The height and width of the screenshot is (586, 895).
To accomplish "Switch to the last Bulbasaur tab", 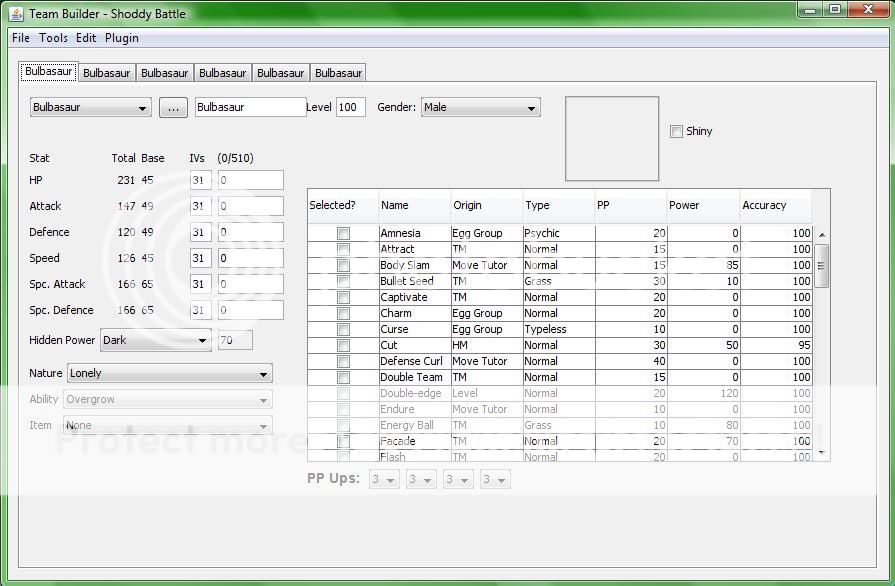I will point(338,73).
